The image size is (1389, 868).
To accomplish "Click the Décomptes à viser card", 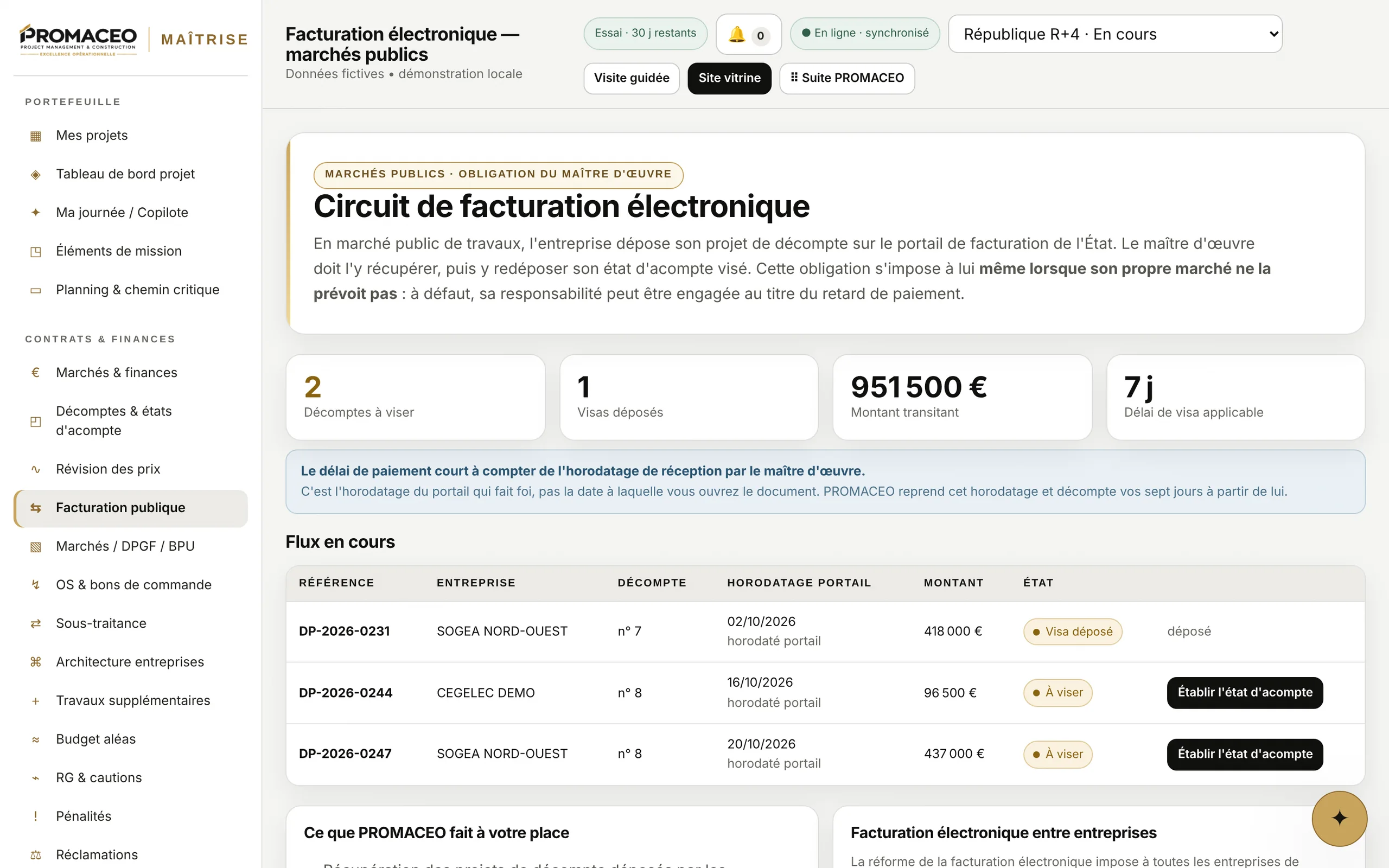I will point(416,397).
